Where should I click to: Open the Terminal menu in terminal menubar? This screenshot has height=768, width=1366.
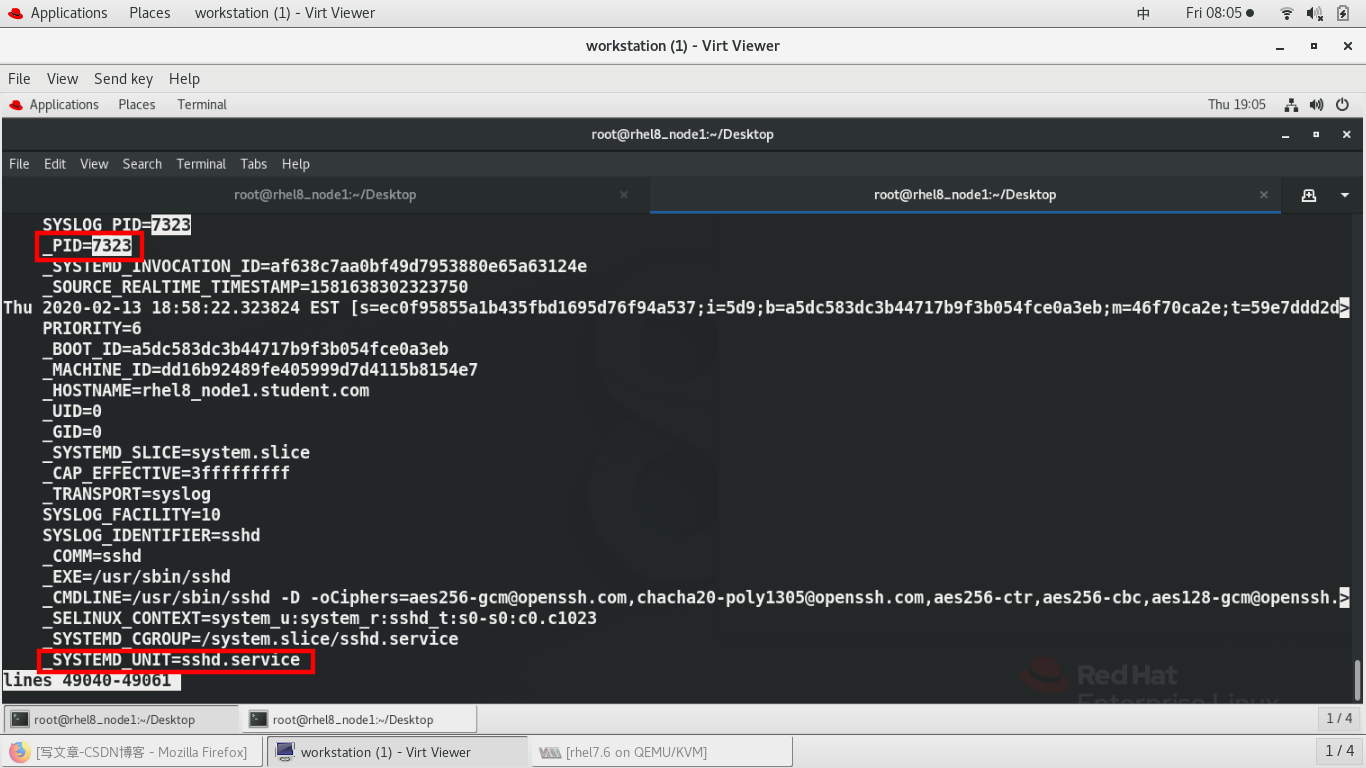pos(201,164)
